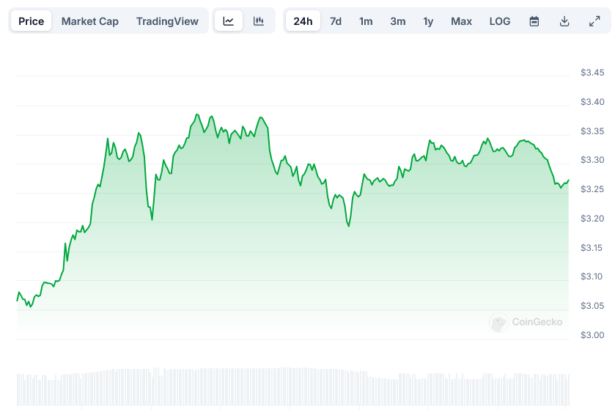
Task: Switch to the TradingView tab
Action: click(x=167, y=21)
